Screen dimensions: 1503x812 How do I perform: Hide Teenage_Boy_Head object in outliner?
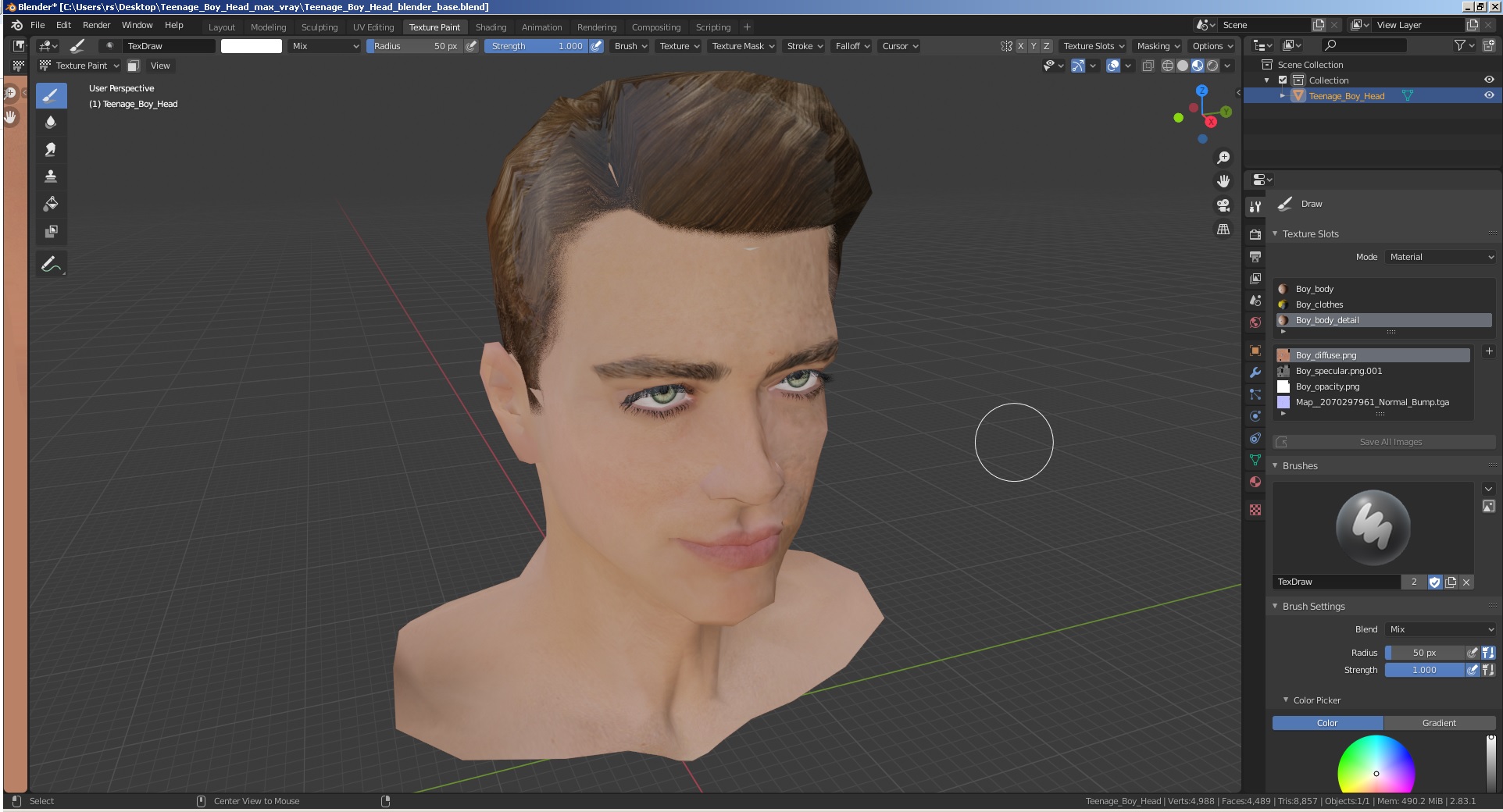click(1489, 95)
